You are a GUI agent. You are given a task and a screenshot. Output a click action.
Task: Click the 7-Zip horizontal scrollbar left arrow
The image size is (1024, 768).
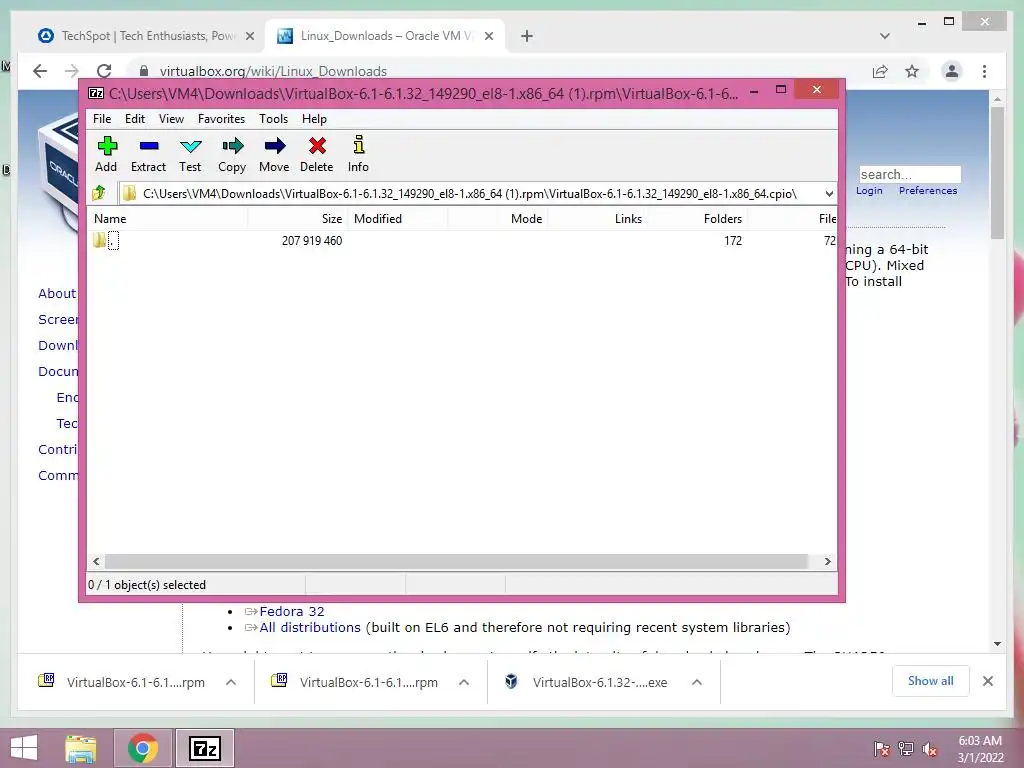96,562
